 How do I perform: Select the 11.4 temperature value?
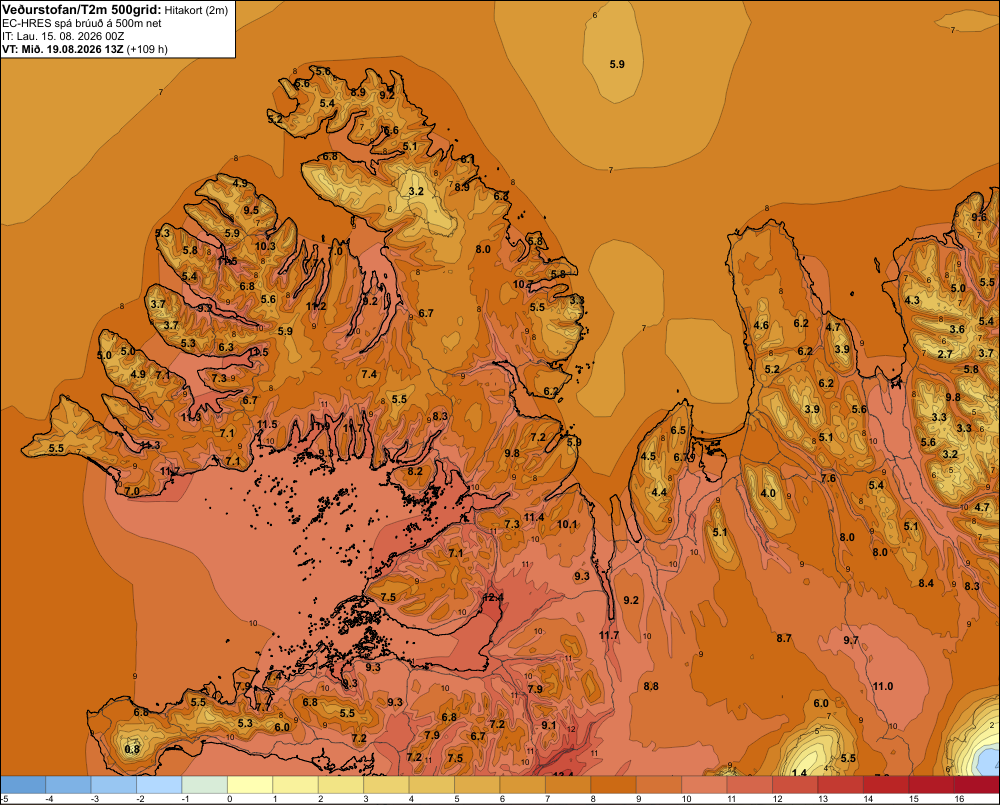click(534, 517)
